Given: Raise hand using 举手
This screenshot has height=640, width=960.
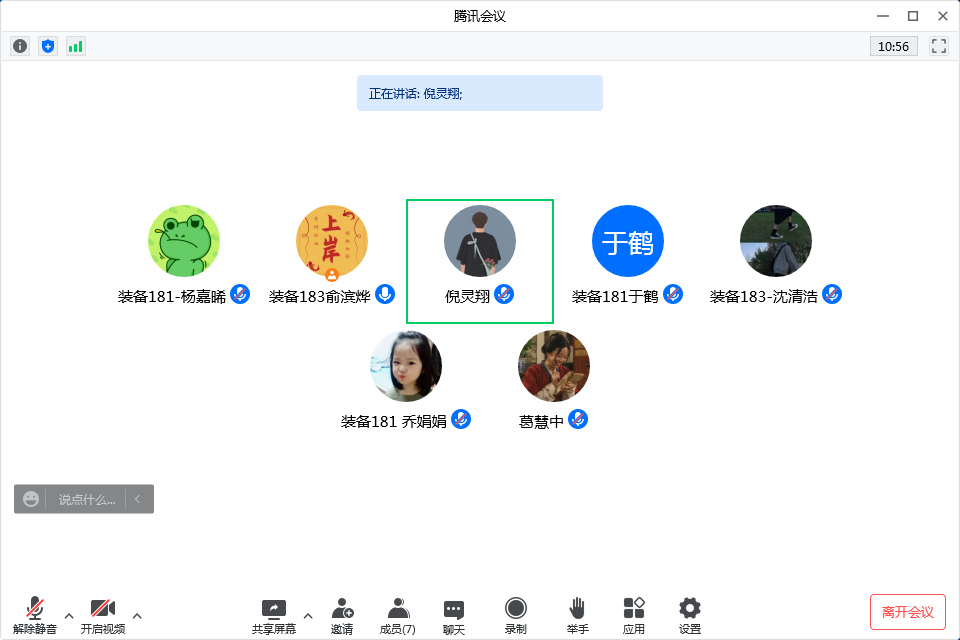Looking at the screenshot, I should [x=577, y=616].
